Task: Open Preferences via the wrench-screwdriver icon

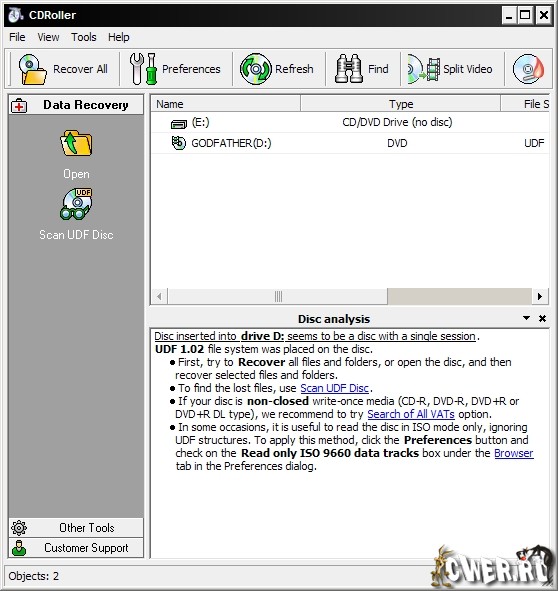Action: pos(143,69)
